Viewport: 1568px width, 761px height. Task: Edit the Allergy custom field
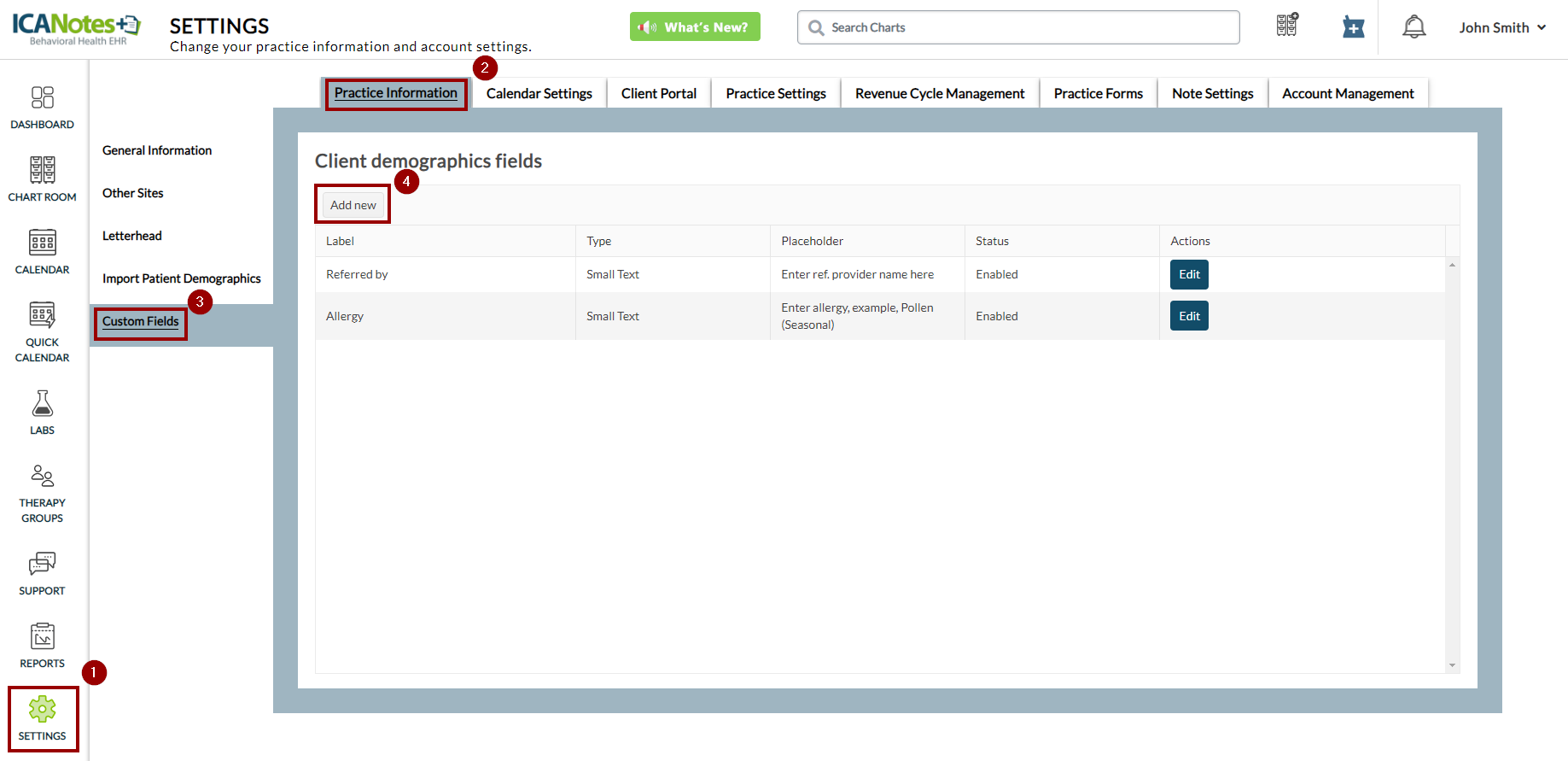click(1188, 316)
